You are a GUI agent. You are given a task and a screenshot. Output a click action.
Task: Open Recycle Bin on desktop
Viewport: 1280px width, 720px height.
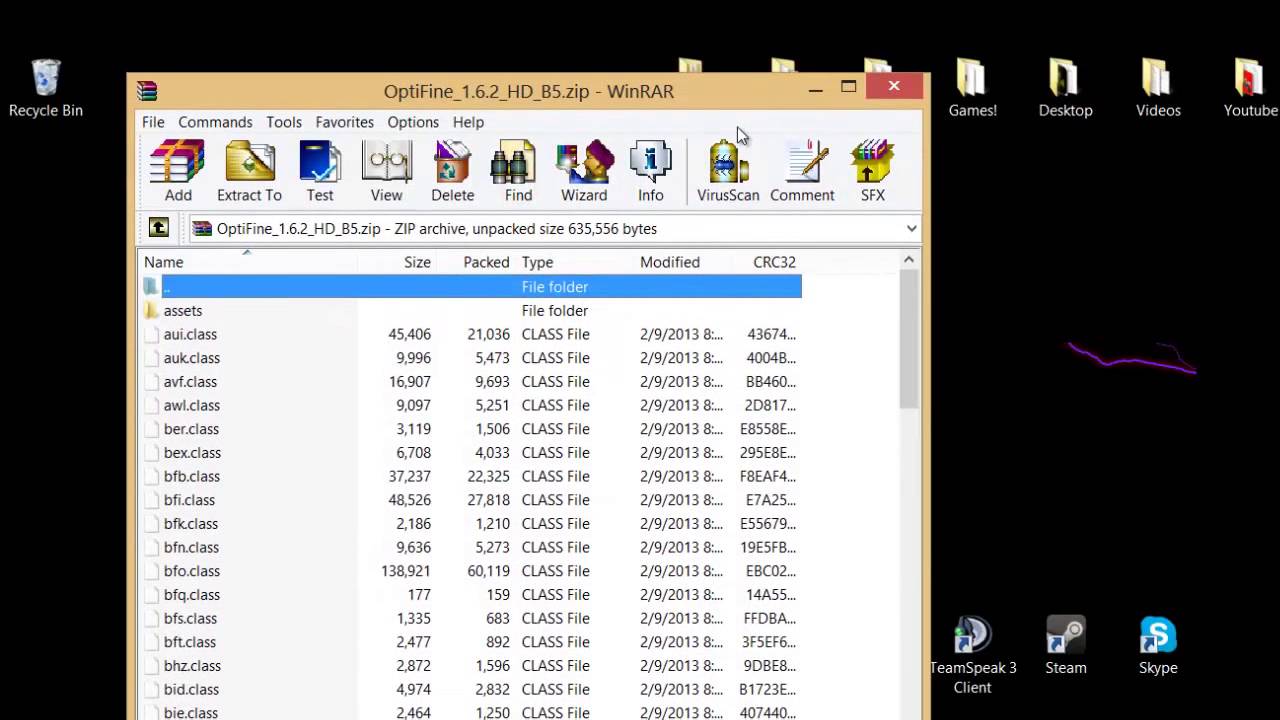pyautogui.click(x=46, y=88)
